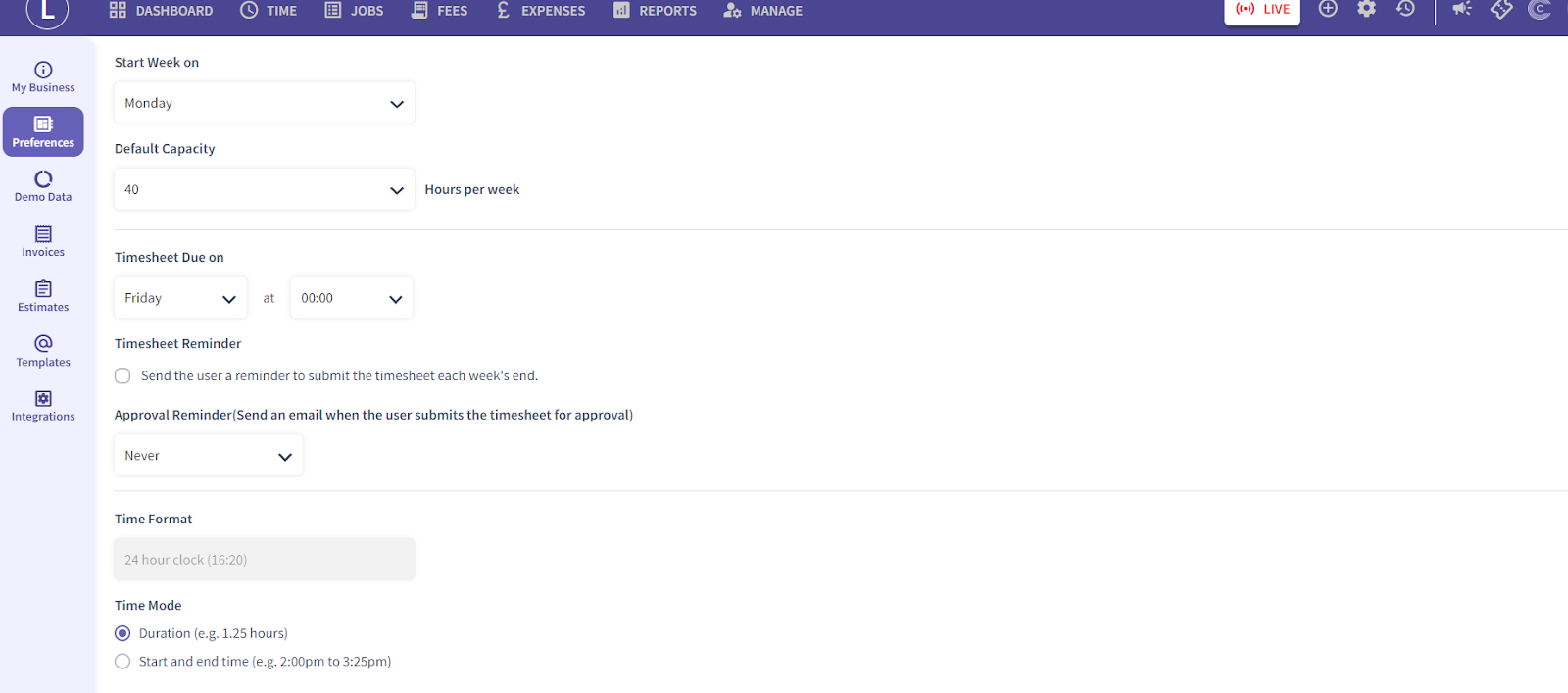
Task: Open the timesheet due time dropdown 00:00
Action: click(x=352, y=298)
